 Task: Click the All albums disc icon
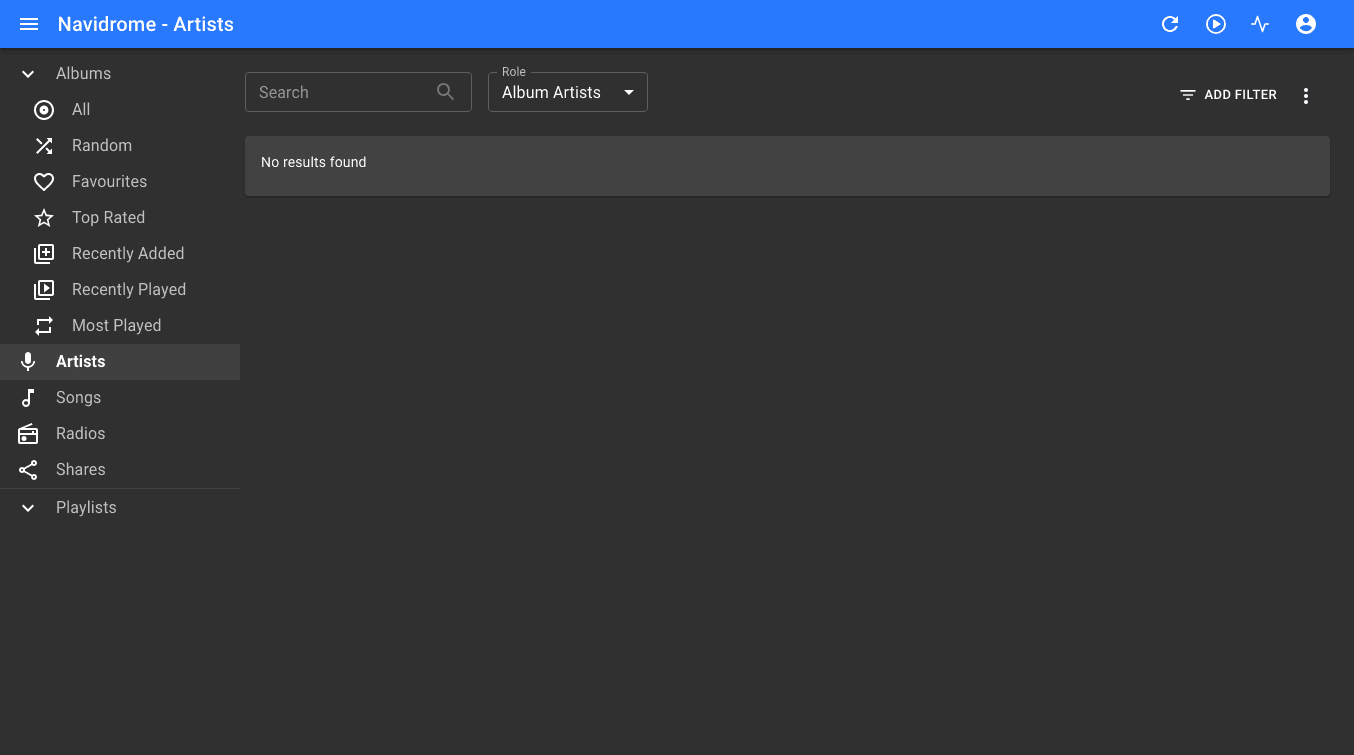(x=44, y=110)
